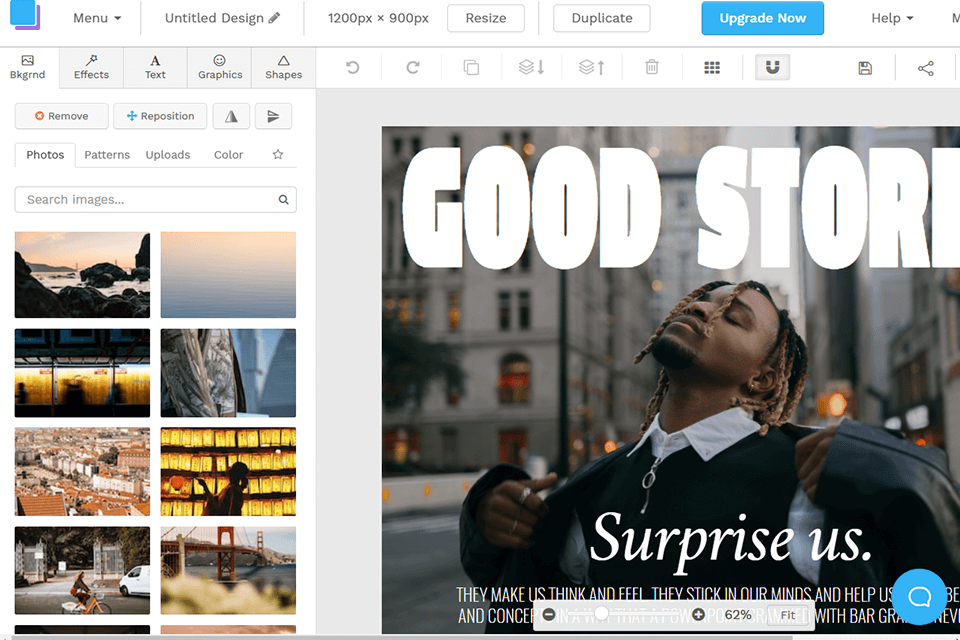
Task: Click the zoom slider handle
Action: (x=601, y=613)
